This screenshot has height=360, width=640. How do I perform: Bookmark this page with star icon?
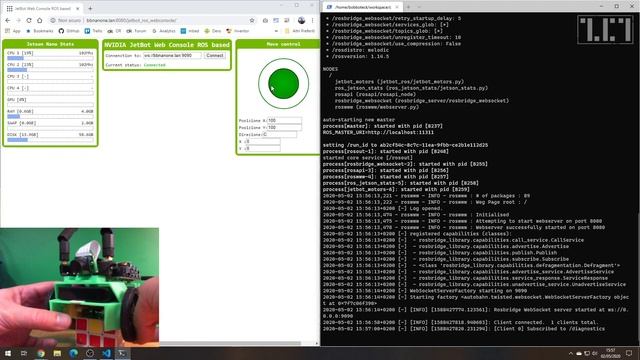coord(252,20)
